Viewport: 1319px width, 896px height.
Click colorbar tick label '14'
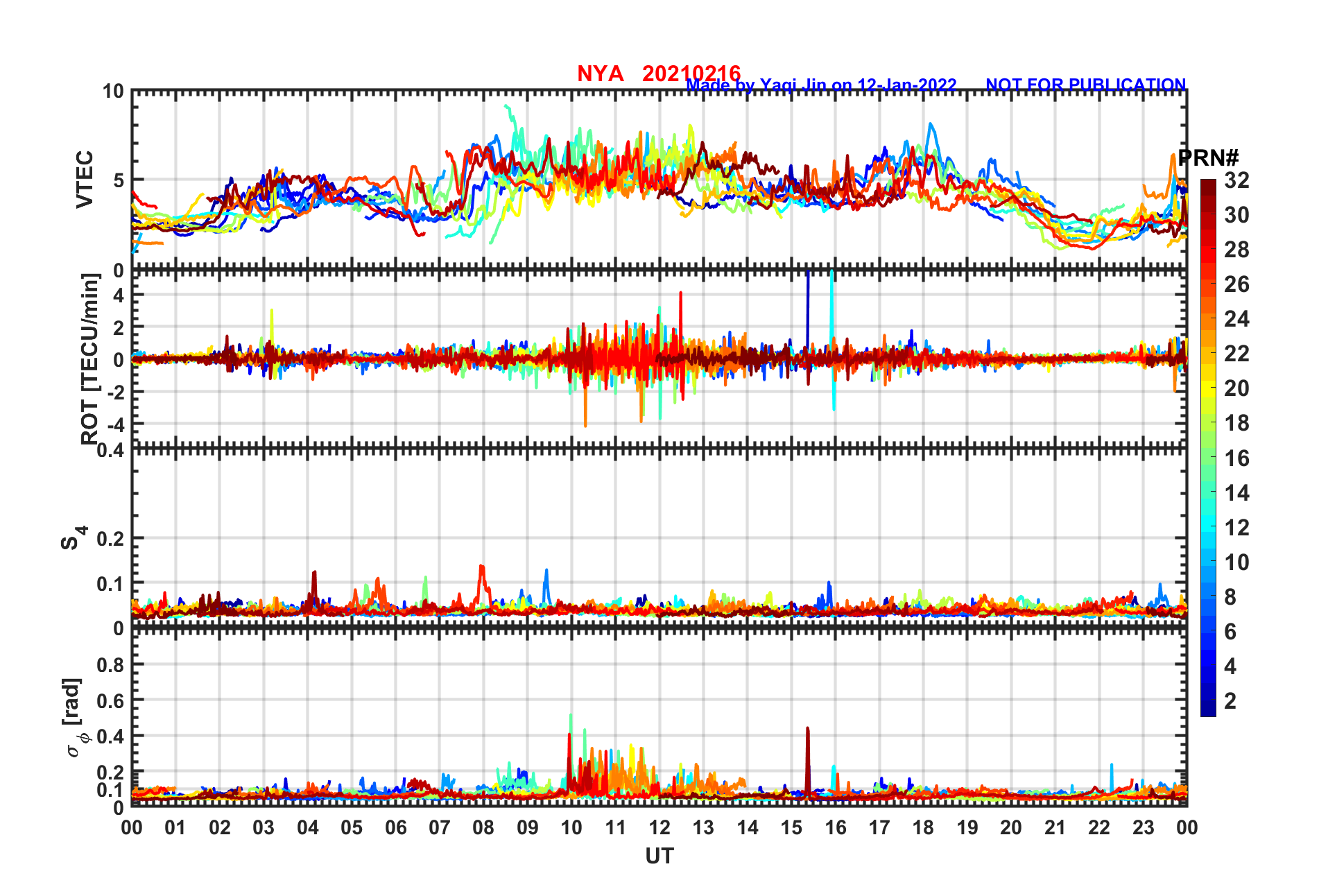point(1236,493)
